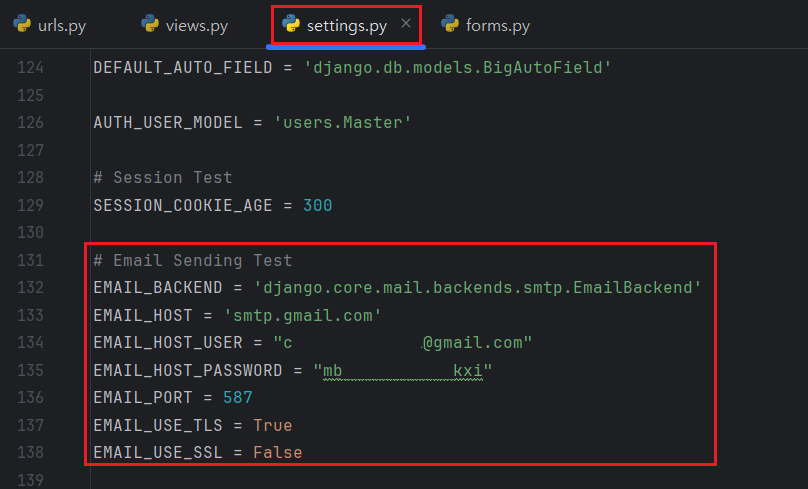
Task: Place cursor on the EMAIL_BACKEND variable name
Action: point(156,288)
